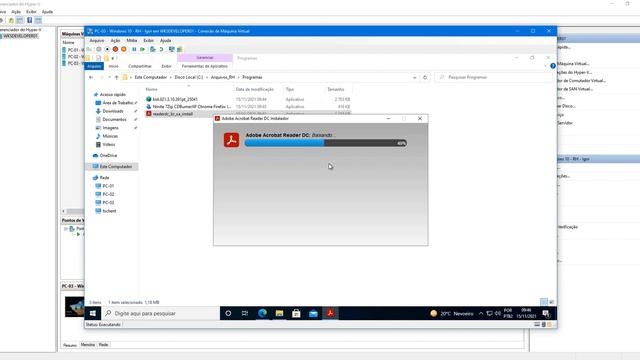
Task: Click the green Start icon in VM toolbar
Action: [142, 49]
